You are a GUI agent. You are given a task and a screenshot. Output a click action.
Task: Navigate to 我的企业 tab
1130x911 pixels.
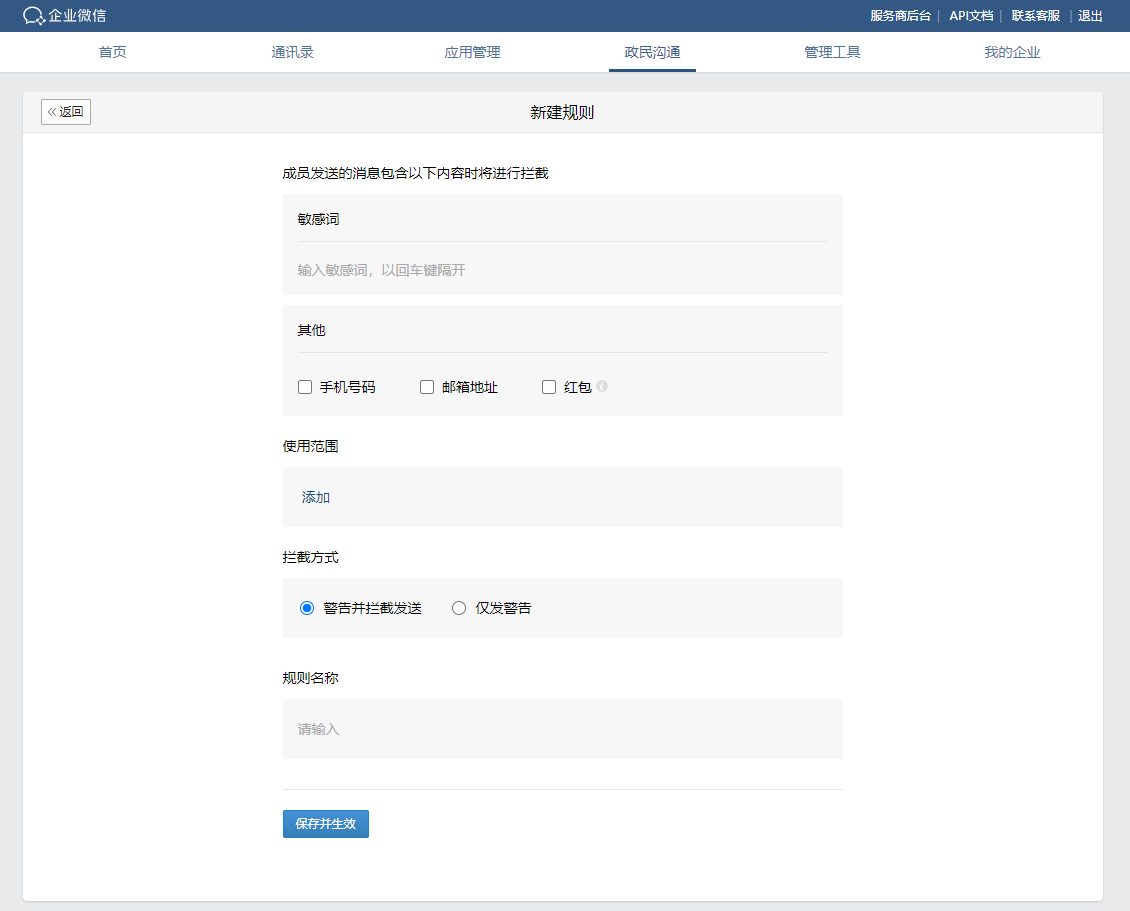[x=1013, y=52]
